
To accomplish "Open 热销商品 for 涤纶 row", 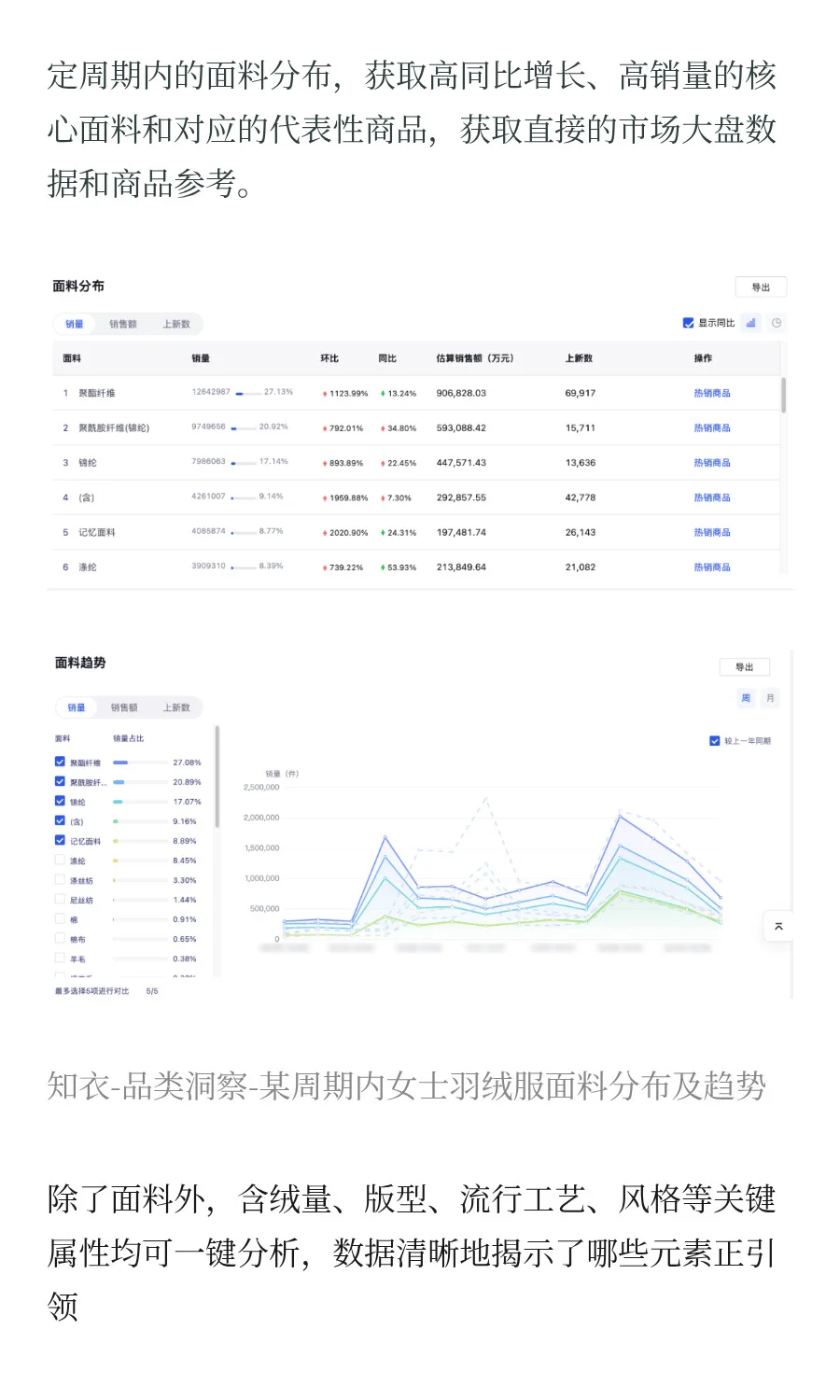I will pos(712,567).
